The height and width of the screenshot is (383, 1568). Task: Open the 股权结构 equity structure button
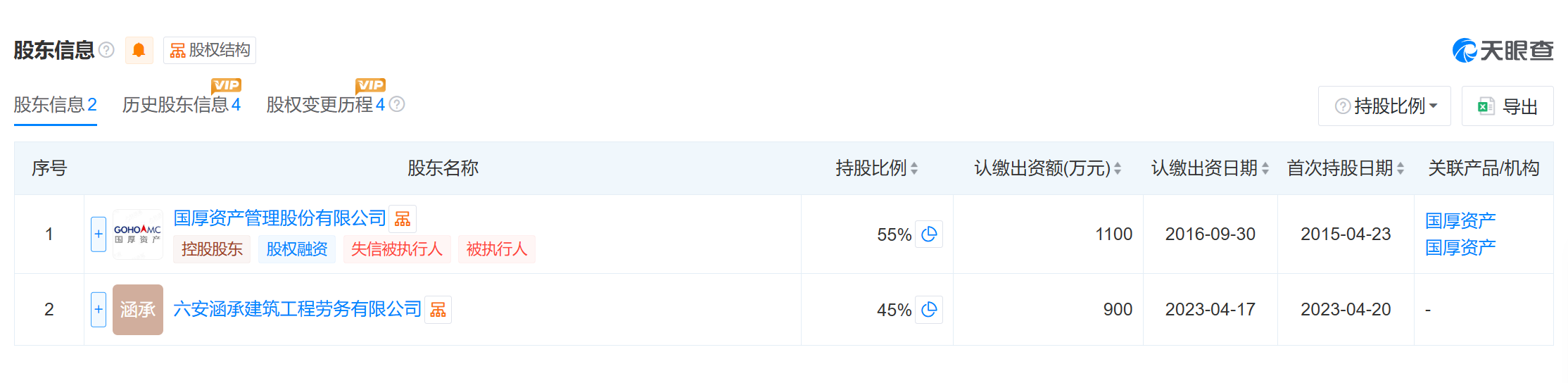coord(210,50)
